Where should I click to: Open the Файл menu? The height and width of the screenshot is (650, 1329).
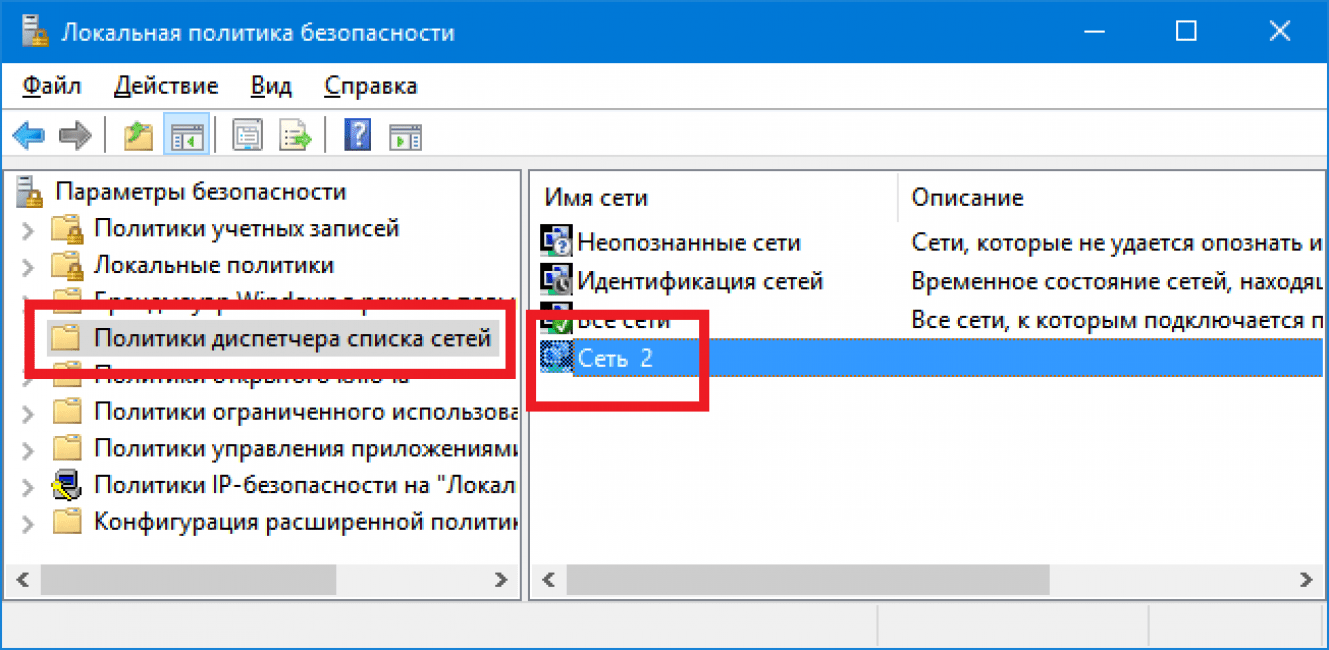pyautogui.click(x=51, y=86)
